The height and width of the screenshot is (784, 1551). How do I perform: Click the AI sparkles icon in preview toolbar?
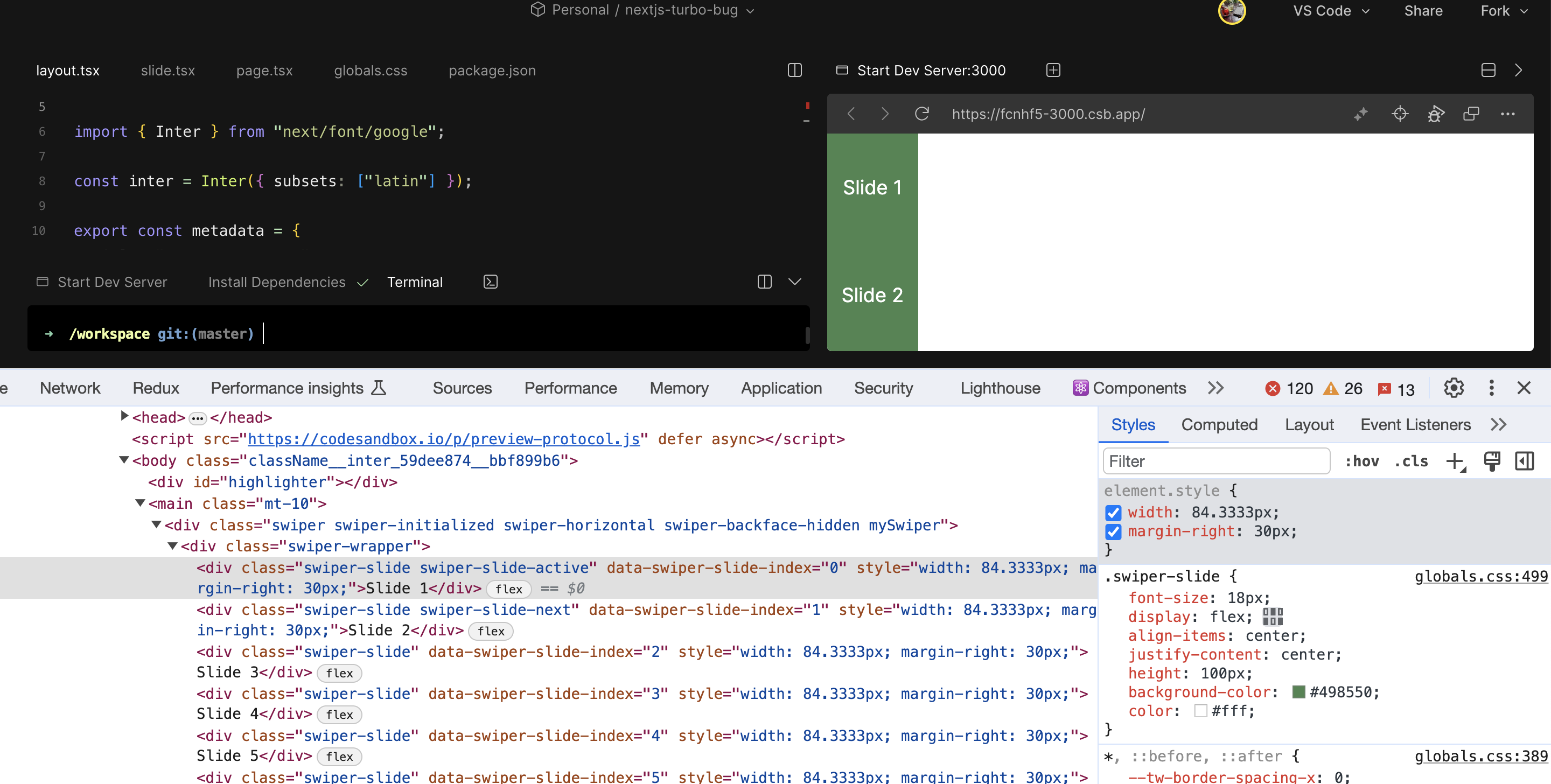coord(1361,113)
